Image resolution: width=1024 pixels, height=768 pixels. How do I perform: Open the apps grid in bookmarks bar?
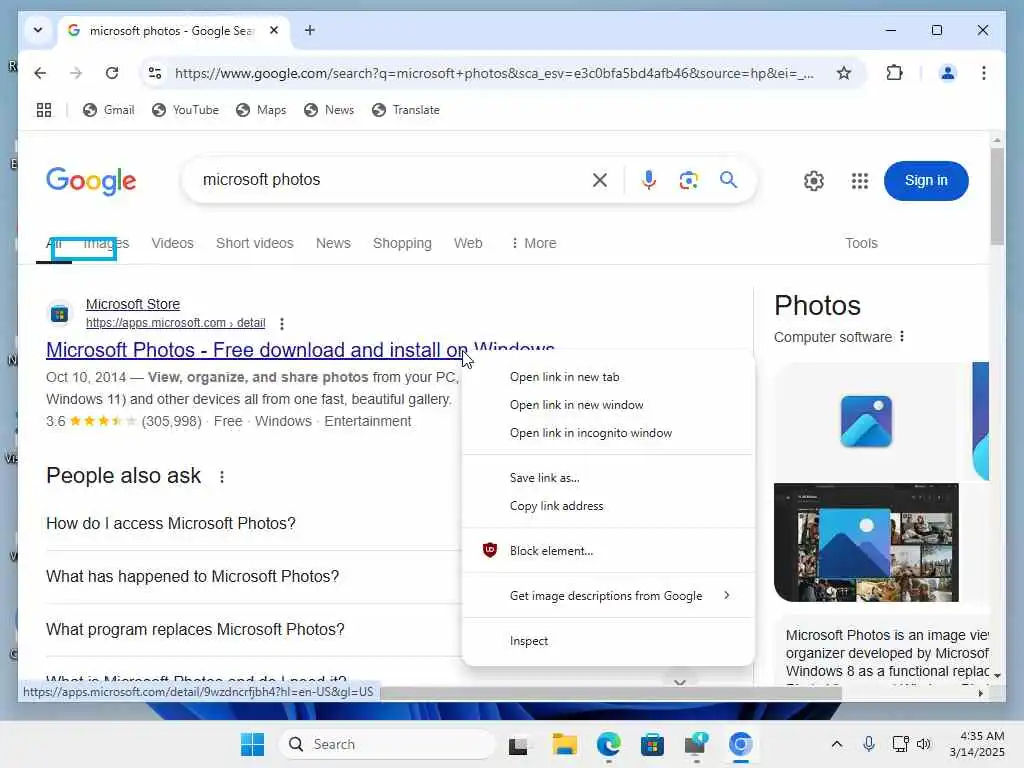(44, 110)
